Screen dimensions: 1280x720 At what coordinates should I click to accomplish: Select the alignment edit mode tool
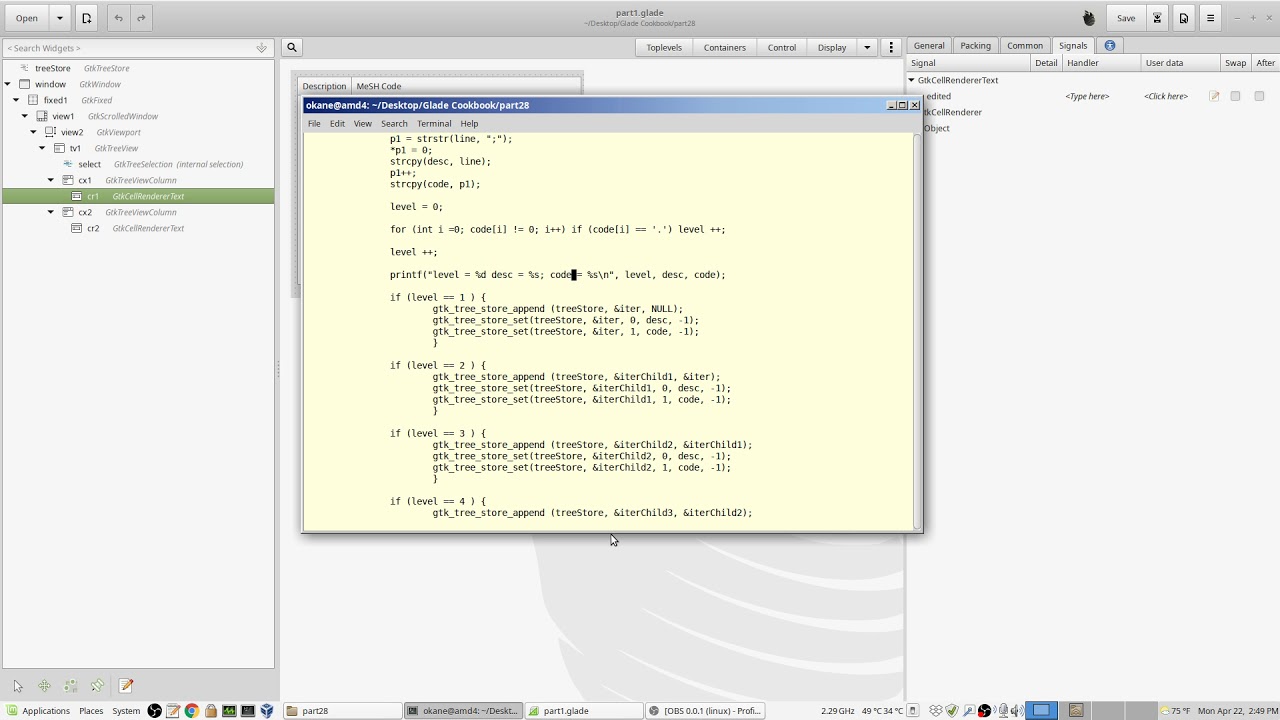pos(97,686)
